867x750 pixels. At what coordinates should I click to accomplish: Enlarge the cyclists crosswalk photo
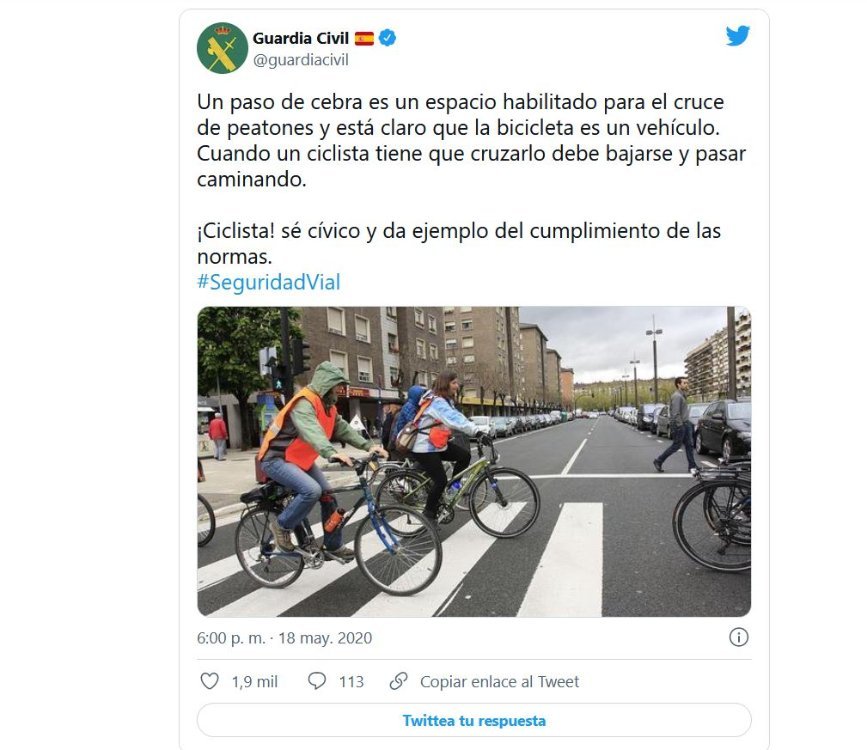point(474,461)
